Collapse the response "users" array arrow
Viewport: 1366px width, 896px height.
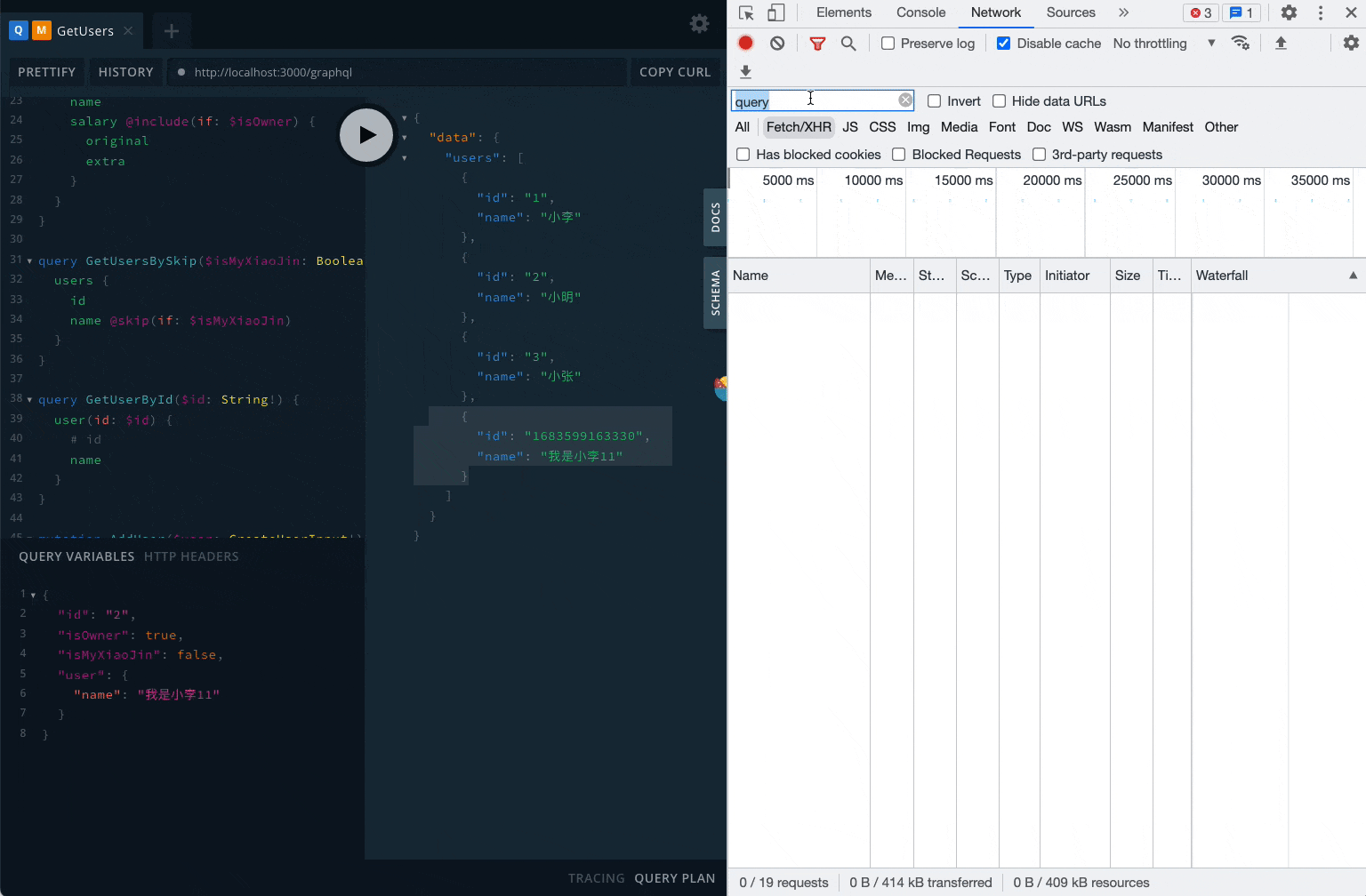[x=405, y=158]
